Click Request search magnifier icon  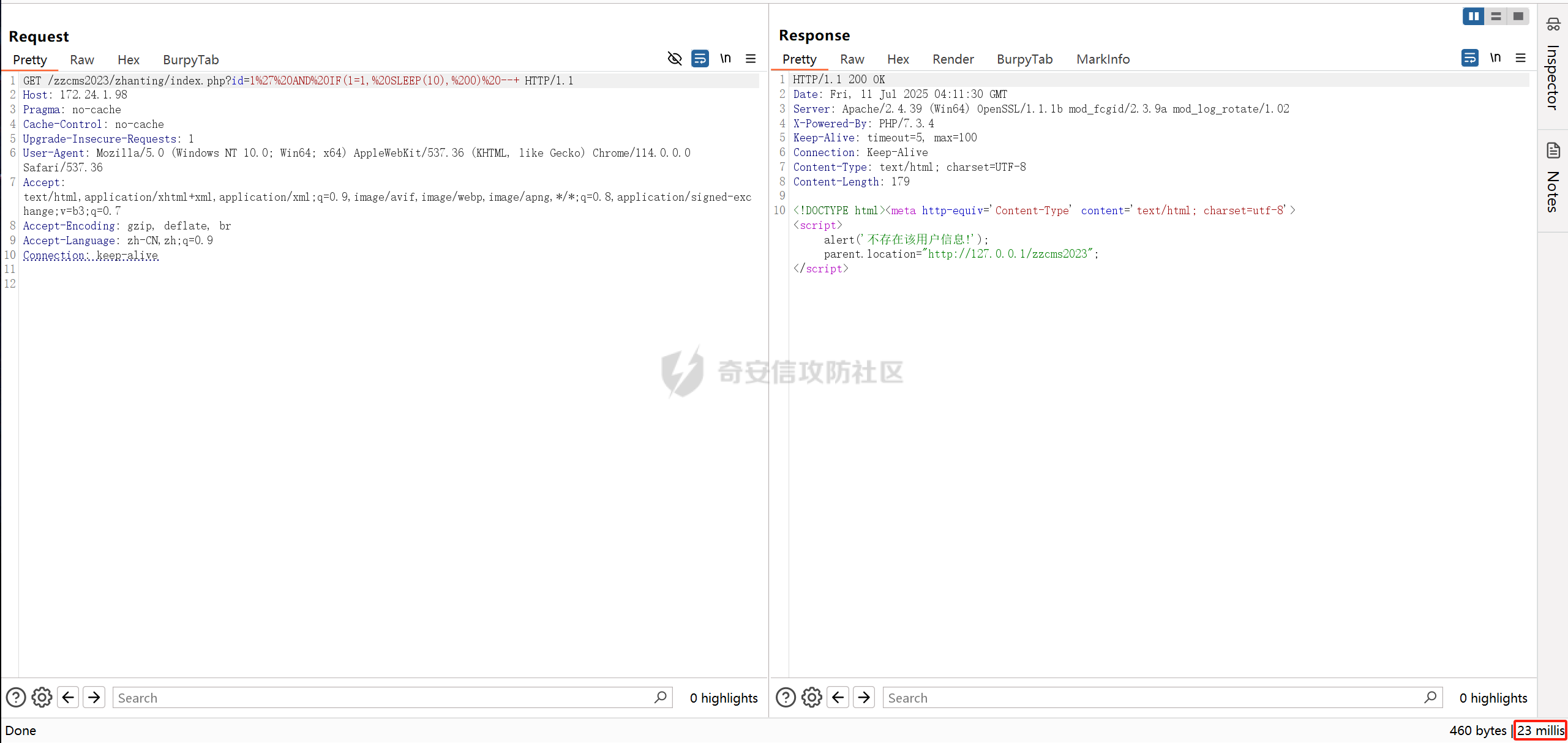pyautogui.click(x=661, y=697)
